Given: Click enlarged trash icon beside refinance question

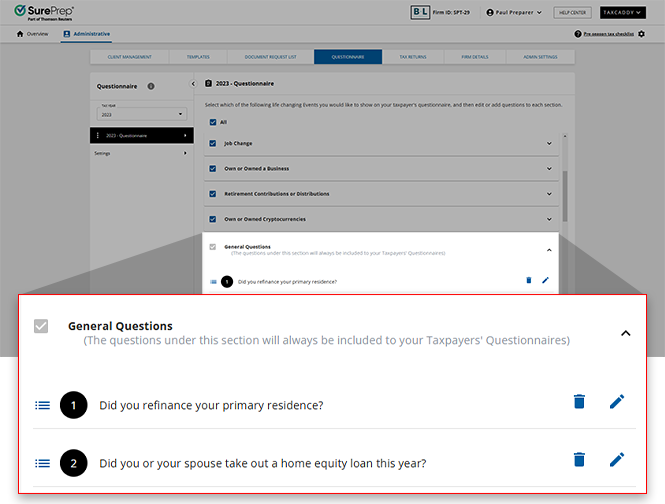Looking at the screenshot, I should [x=579, y=401].
